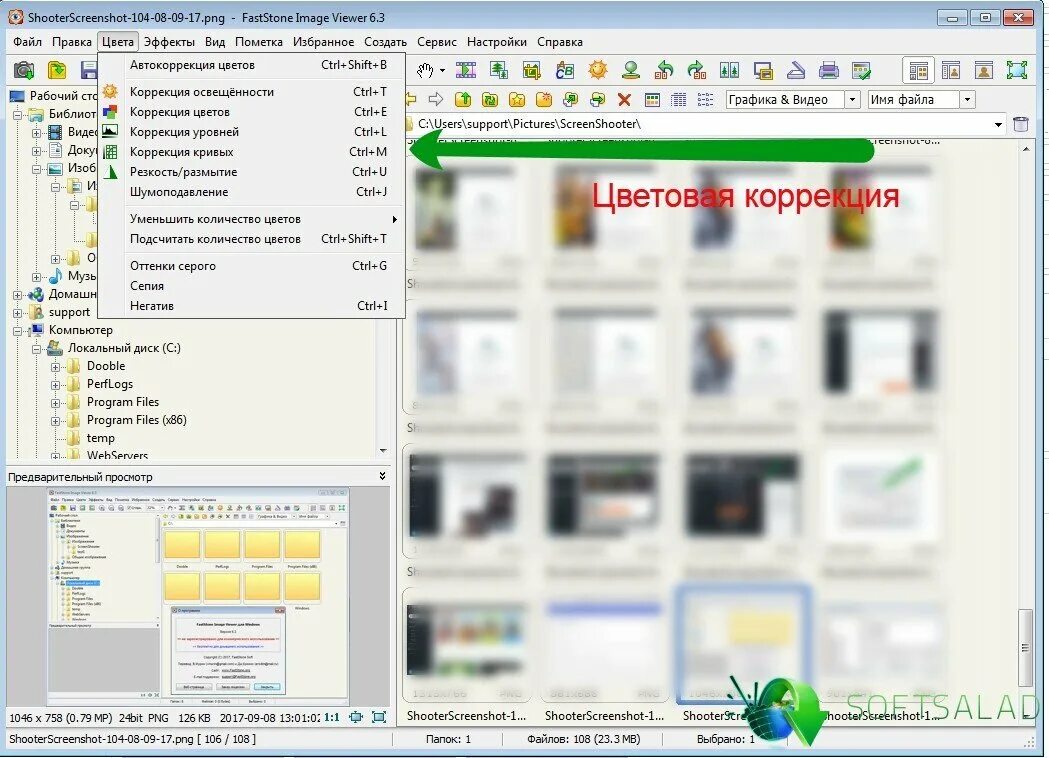Click the Файлов: 108 (23.3 MB) status text
This screenshot has height=758, width=1049.
(x=583, y=739)
